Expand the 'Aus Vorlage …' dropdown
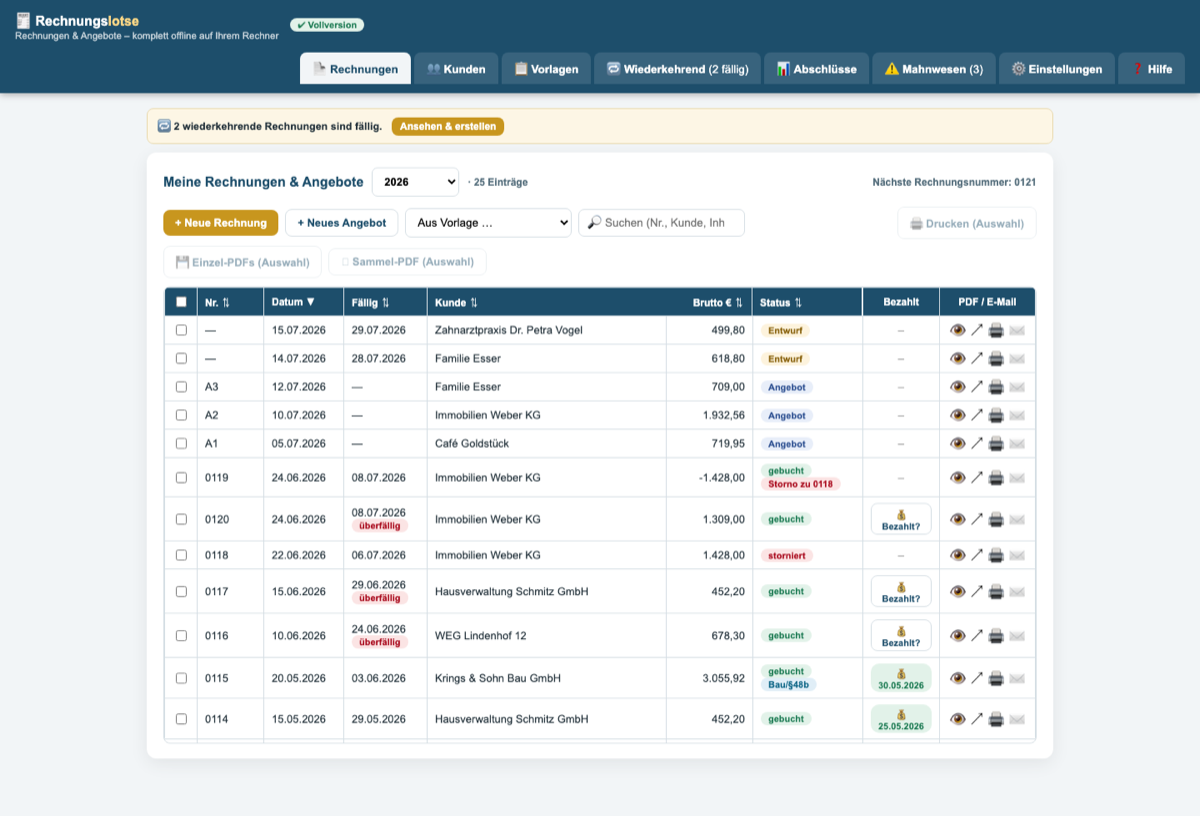This screenshot has width=1200, height=816. point(488,222)
